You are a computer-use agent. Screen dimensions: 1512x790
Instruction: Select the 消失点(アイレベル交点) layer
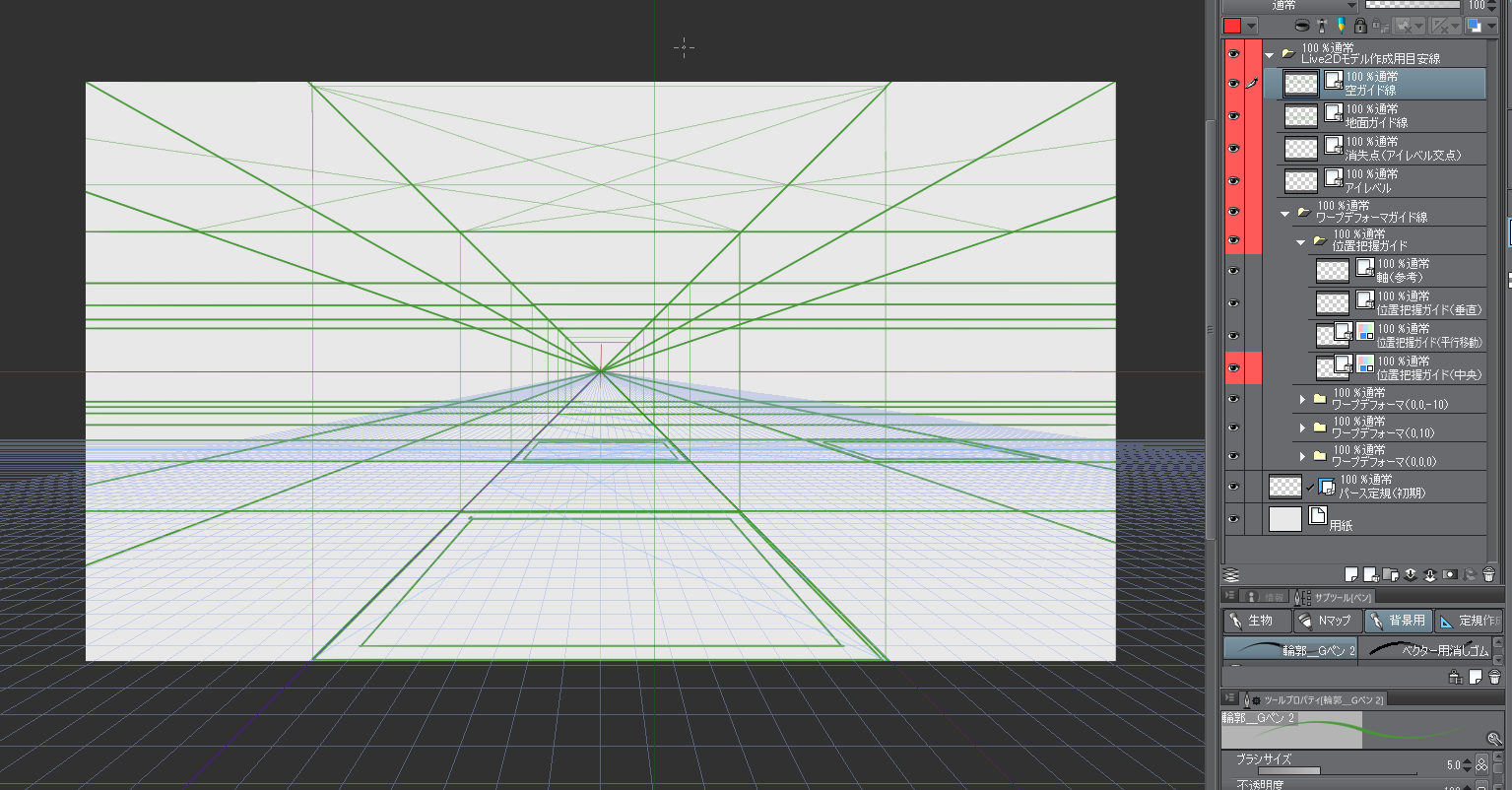[x=1383, y=149]
